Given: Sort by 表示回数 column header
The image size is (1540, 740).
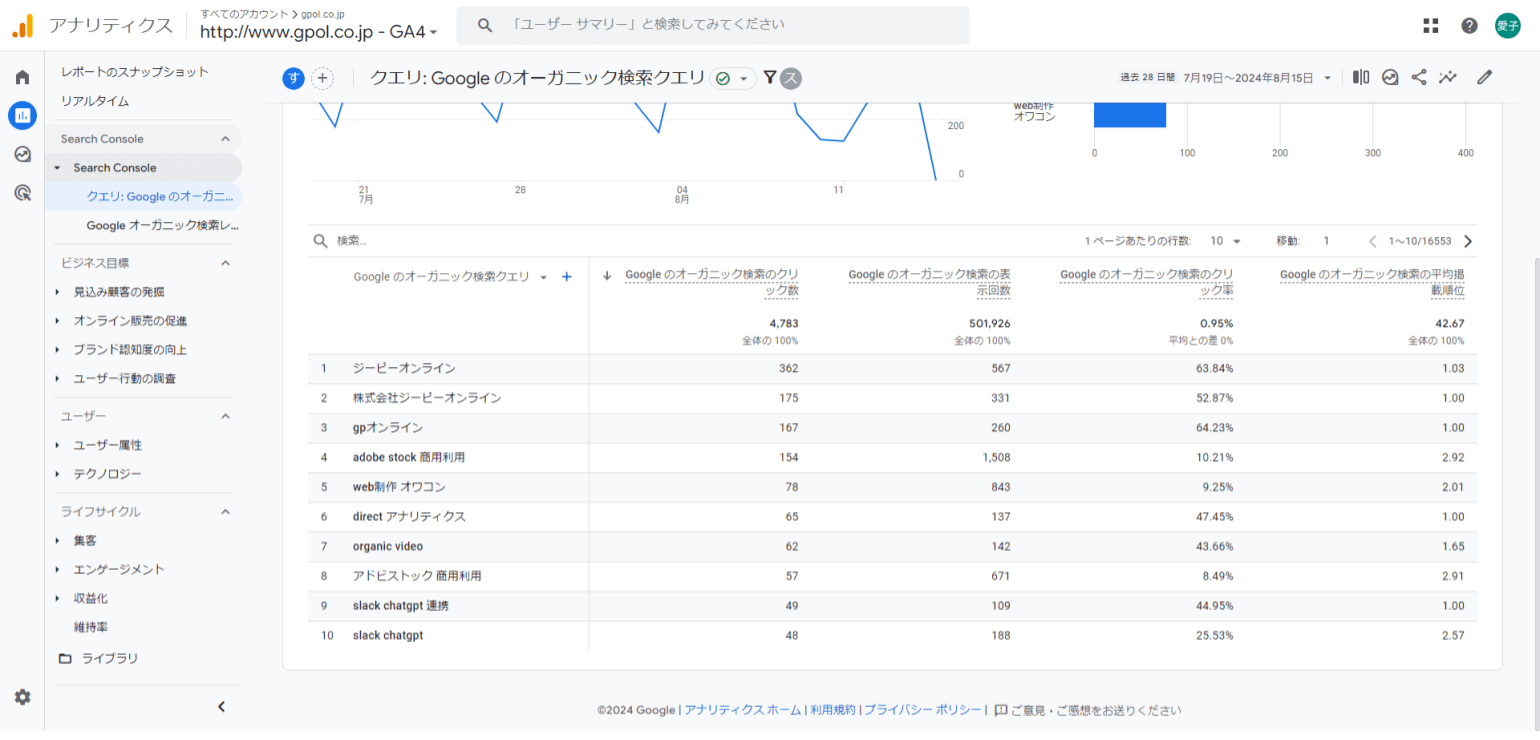Looking at the screenshot, I should [x=929, y=282].
